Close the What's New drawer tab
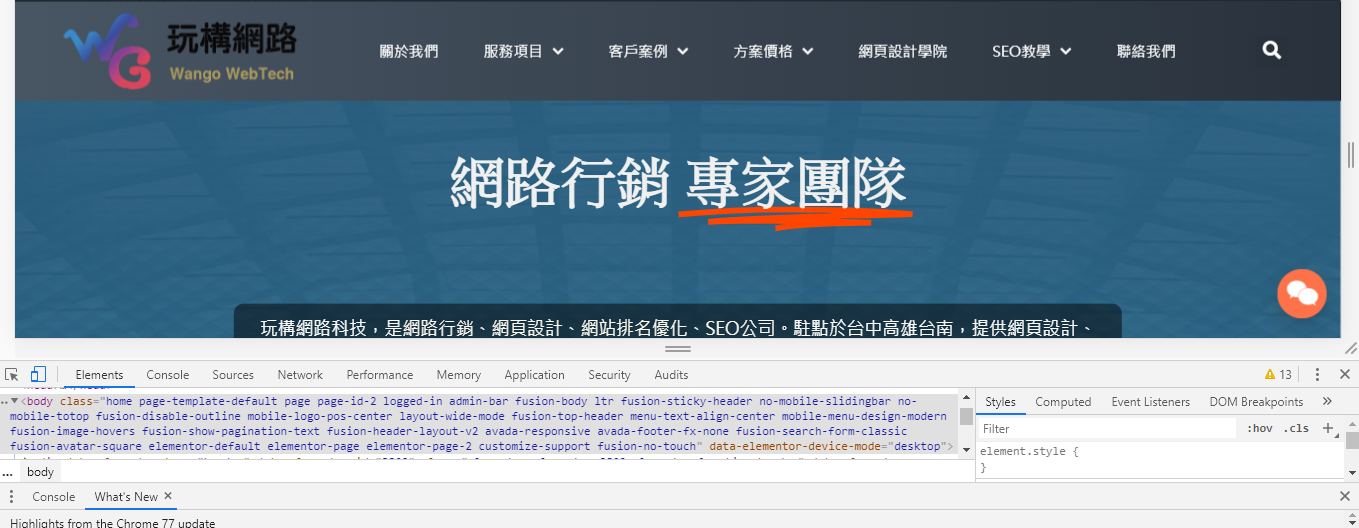This screenshot has width=1359, height=528. [x=168, y=496]
